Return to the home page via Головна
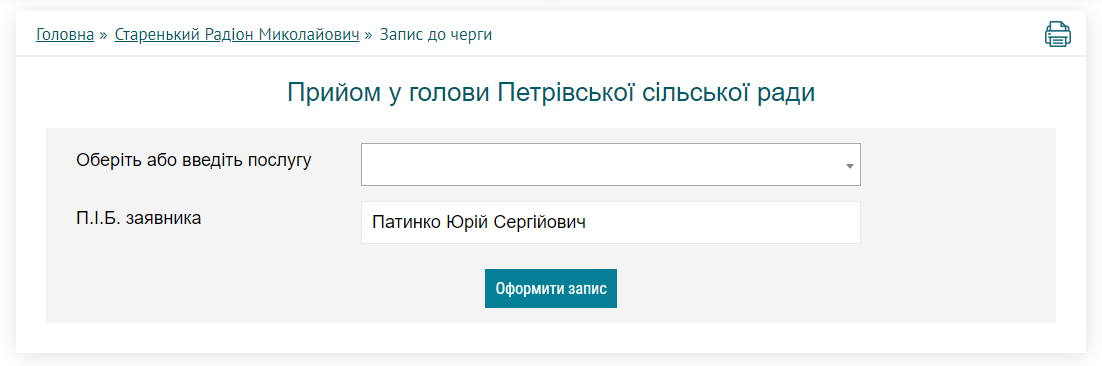Viewport: 1102px width, 366px height. tap(65, 35)
